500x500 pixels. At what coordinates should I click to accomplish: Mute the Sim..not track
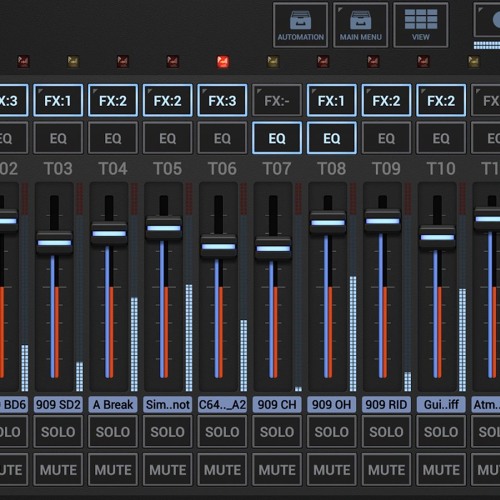coord(167,470)
